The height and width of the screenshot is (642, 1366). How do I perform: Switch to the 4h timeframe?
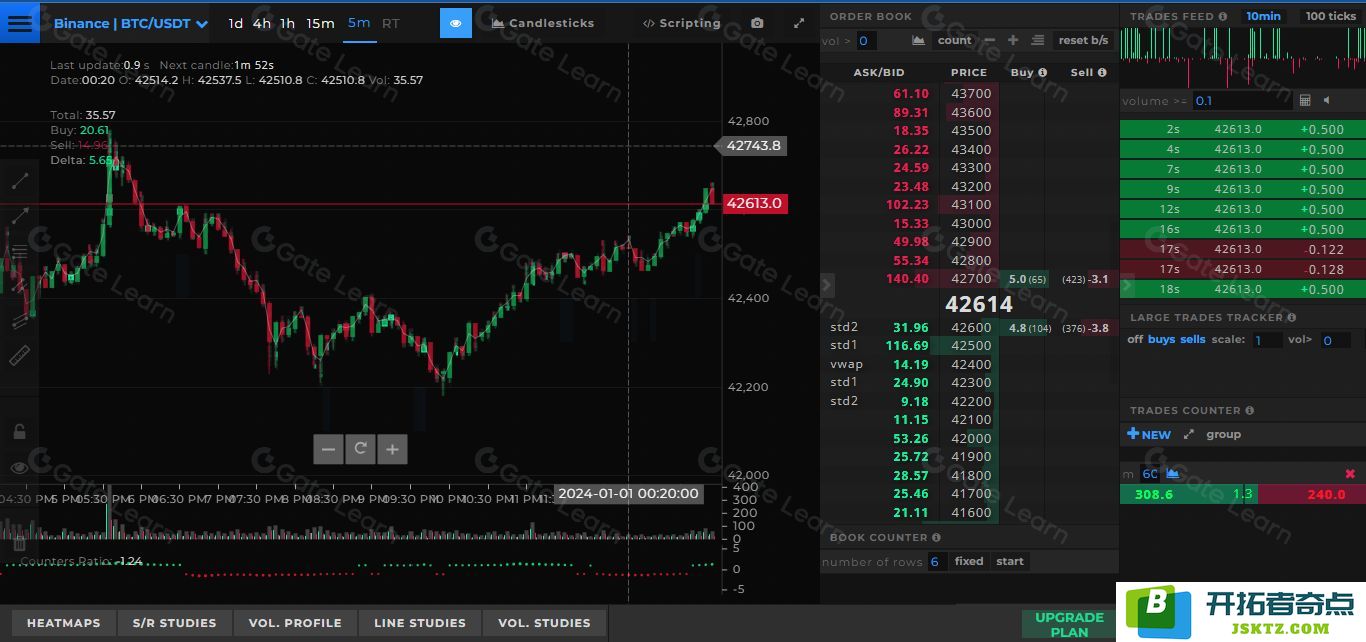(262, 23)
